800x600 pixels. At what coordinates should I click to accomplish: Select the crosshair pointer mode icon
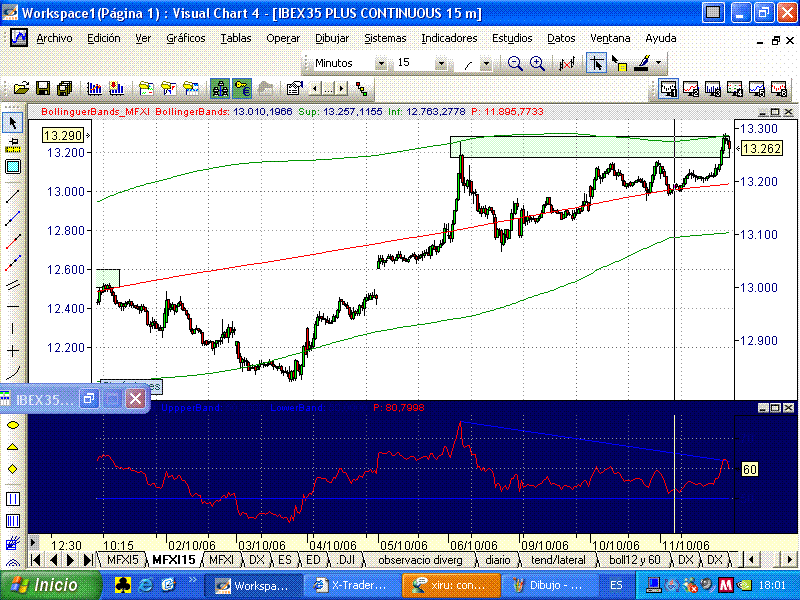(x=596, y=63)
